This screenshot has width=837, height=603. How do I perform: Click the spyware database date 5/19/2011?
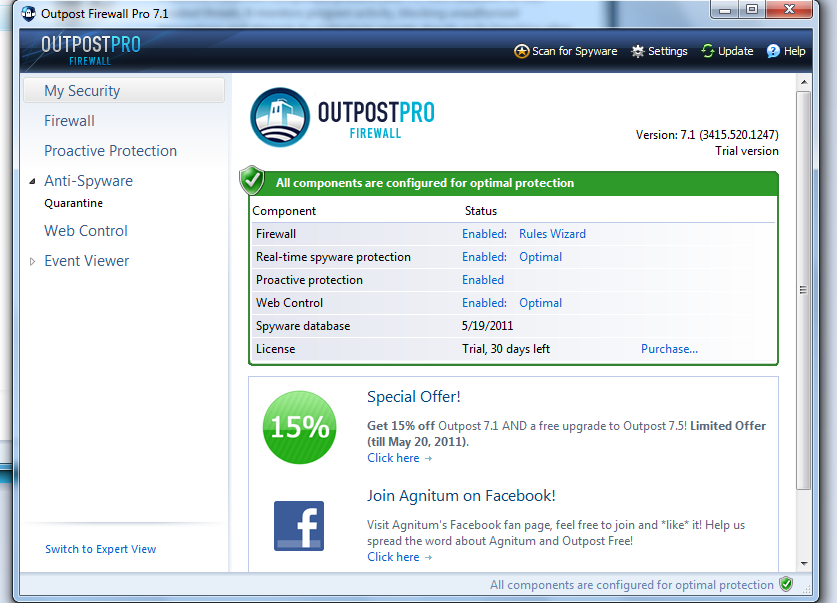pyautogui.click(x=487, y=326)
